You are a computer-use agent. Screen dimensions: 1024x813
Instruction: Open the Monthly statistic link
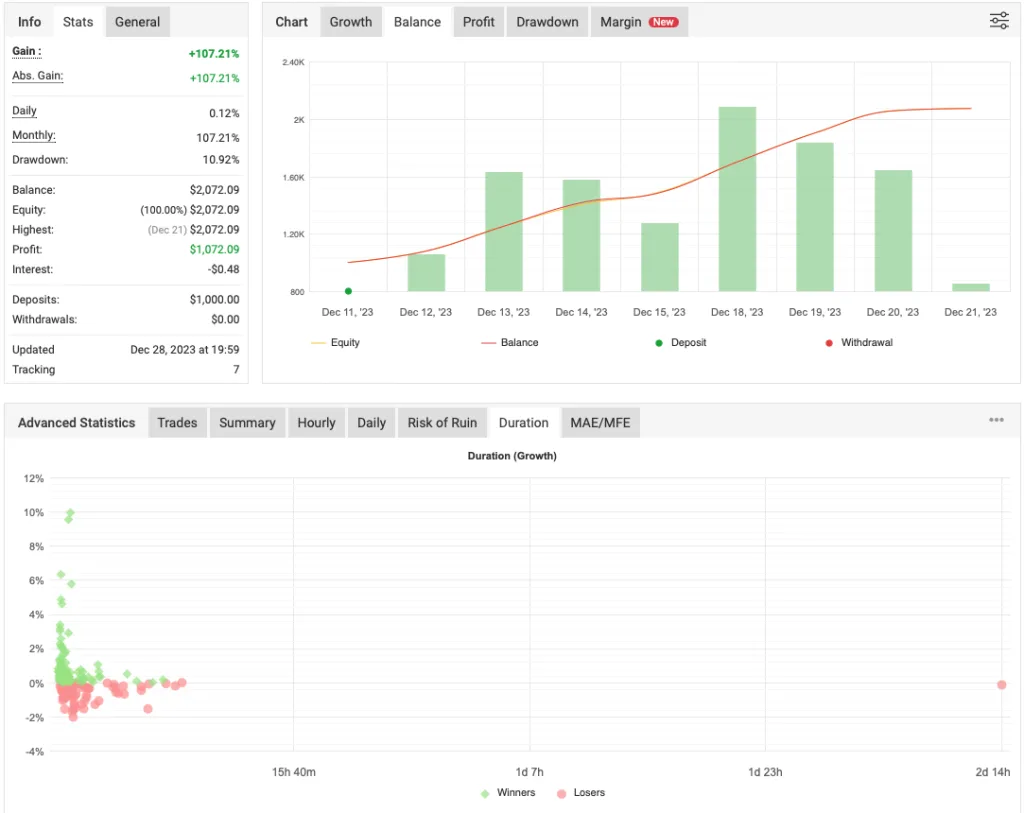(33, 135)
